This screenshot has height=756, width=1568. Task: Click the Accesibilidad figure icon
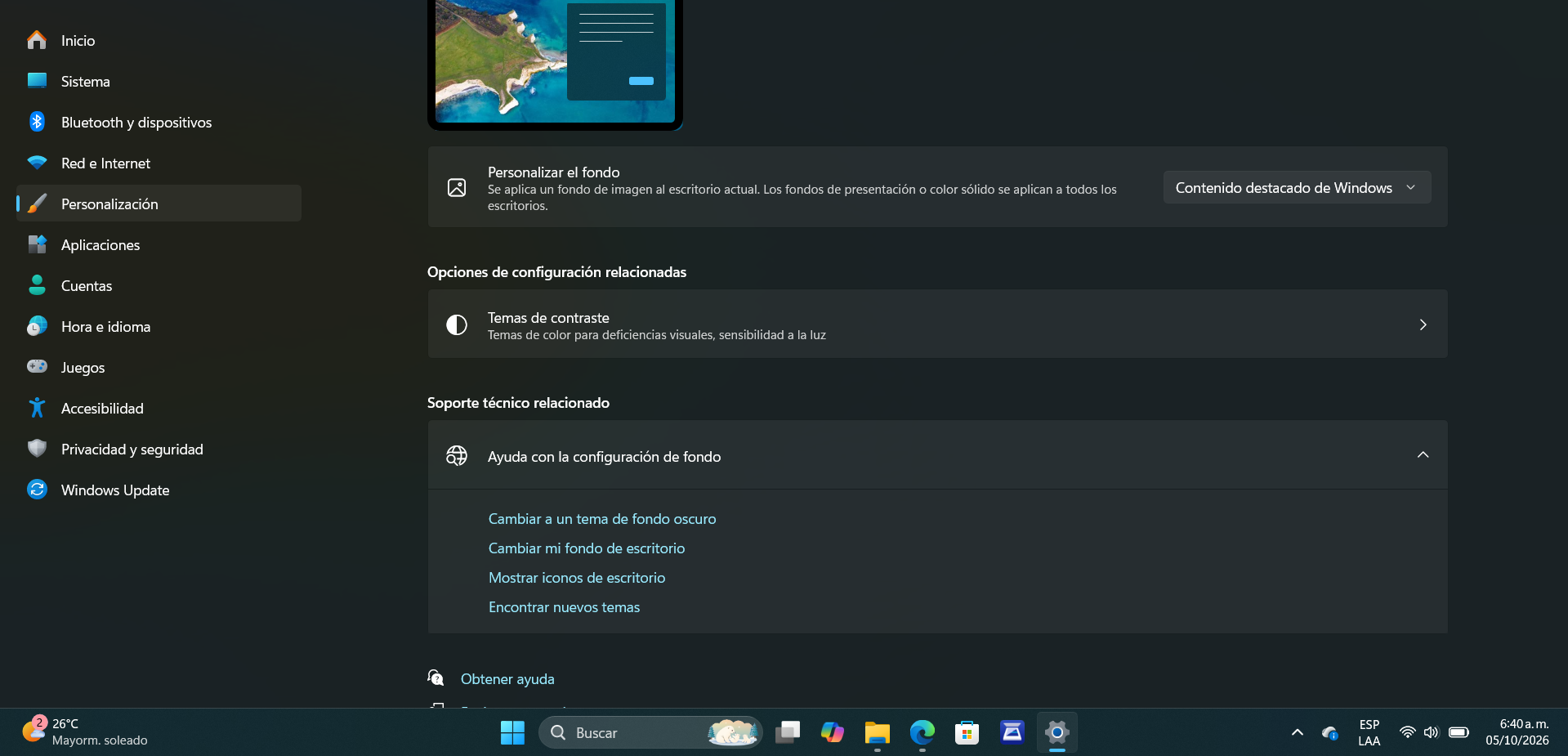(x=37, y=408)
